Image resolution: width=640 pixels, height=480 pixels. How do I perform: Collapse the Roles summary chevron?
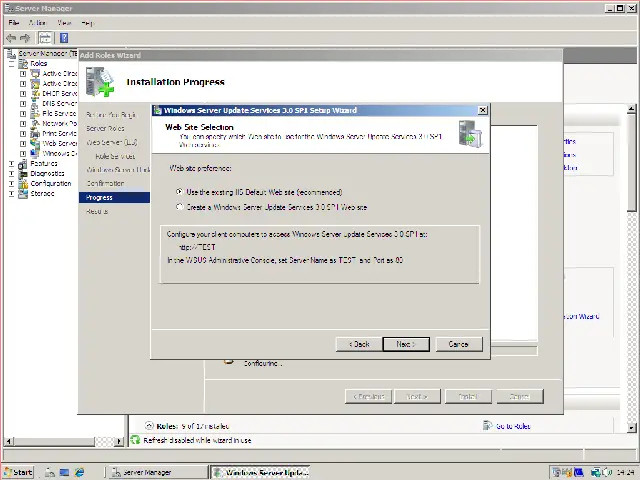[149, 426]
